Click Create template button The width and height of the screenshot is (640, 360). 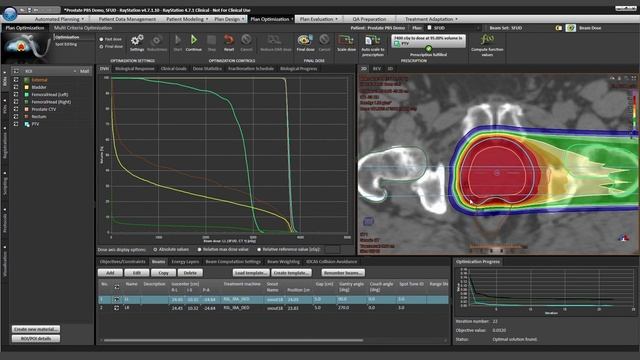pos(291,273)
